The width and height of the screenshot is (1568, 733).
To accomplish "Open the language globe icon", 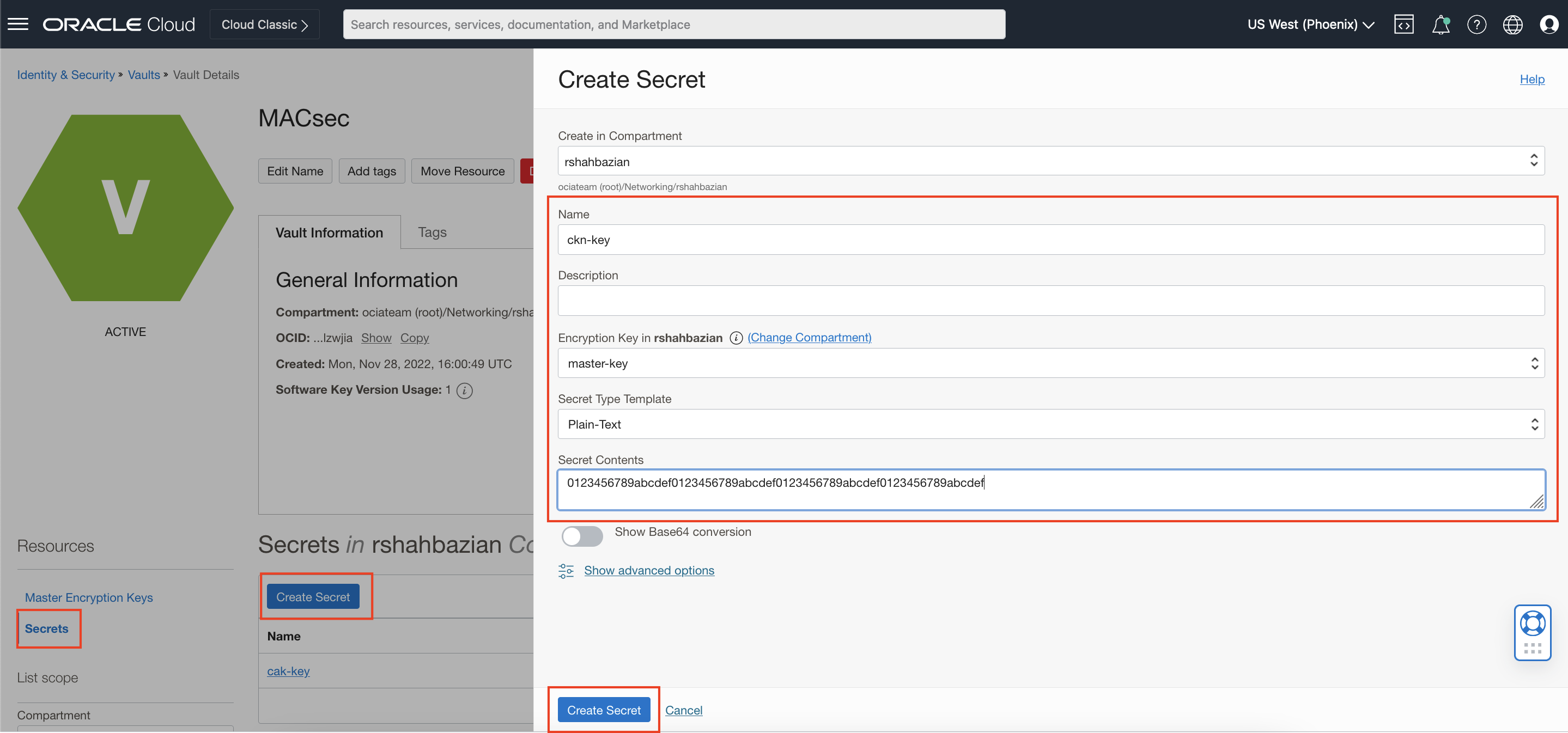I will click(1512, 25).
